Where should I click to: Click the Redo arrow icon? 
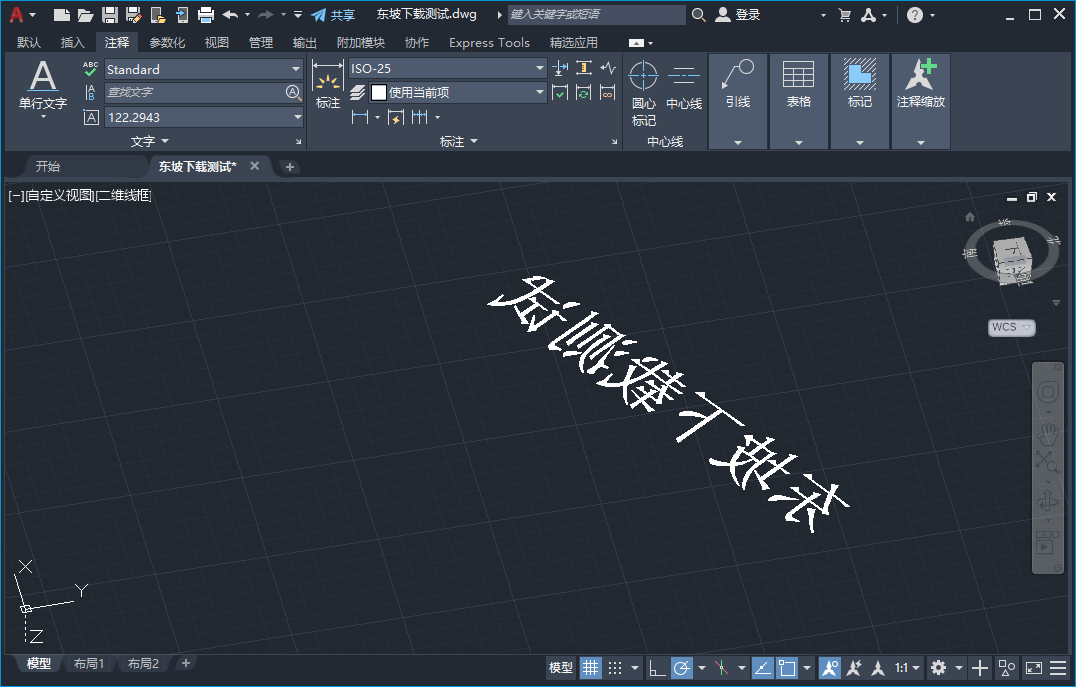click(266, 14)
